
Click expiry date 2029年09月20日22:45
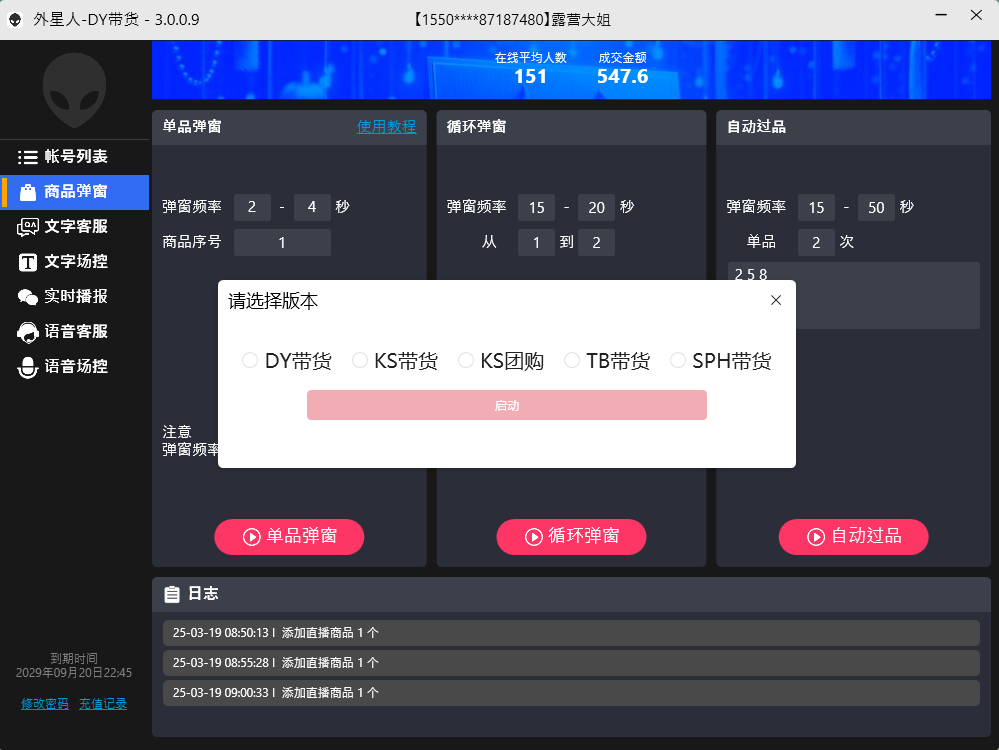tap(74, 673)
